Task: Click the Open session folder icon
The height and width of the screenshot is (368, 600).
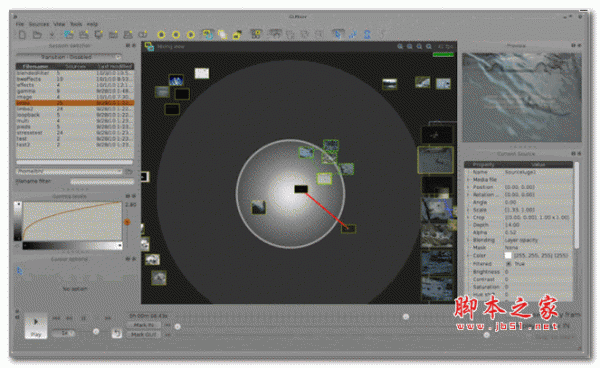Action: (x=37, y=35)
